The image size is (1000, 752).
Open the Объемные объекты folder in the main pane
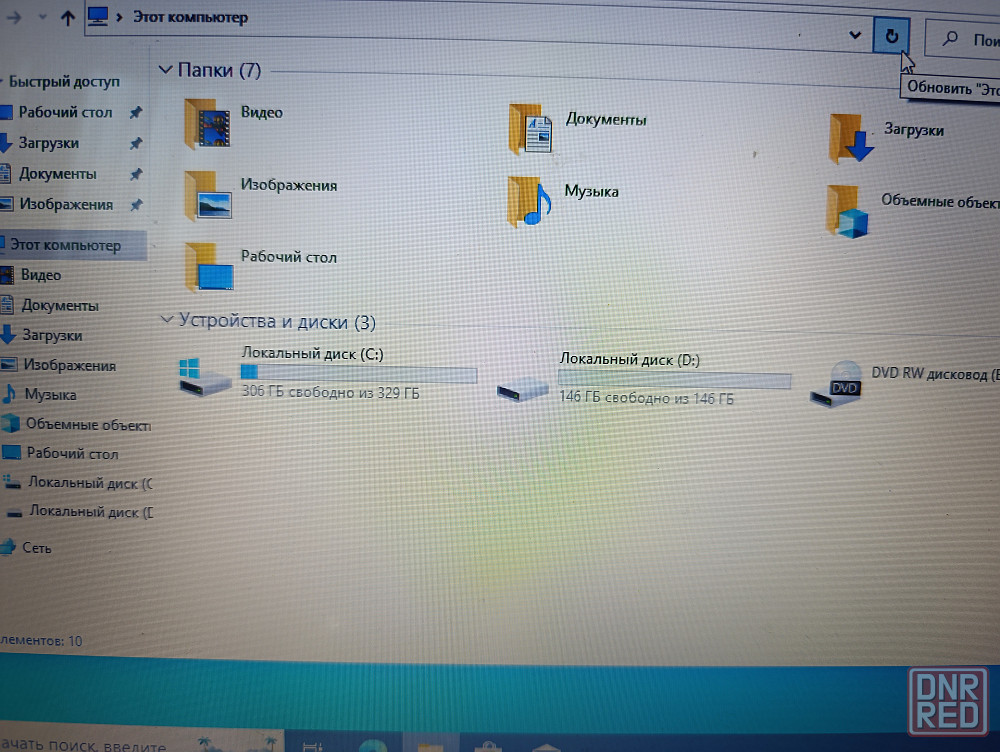[846, 211]
